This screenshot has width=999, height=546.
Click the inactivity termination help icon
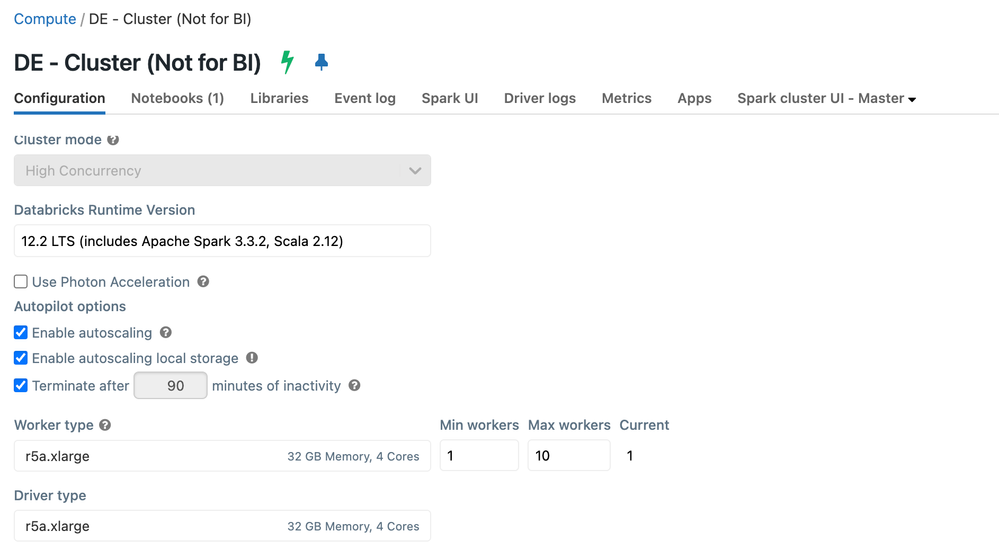pyautogui.click(x=354, y=386)
